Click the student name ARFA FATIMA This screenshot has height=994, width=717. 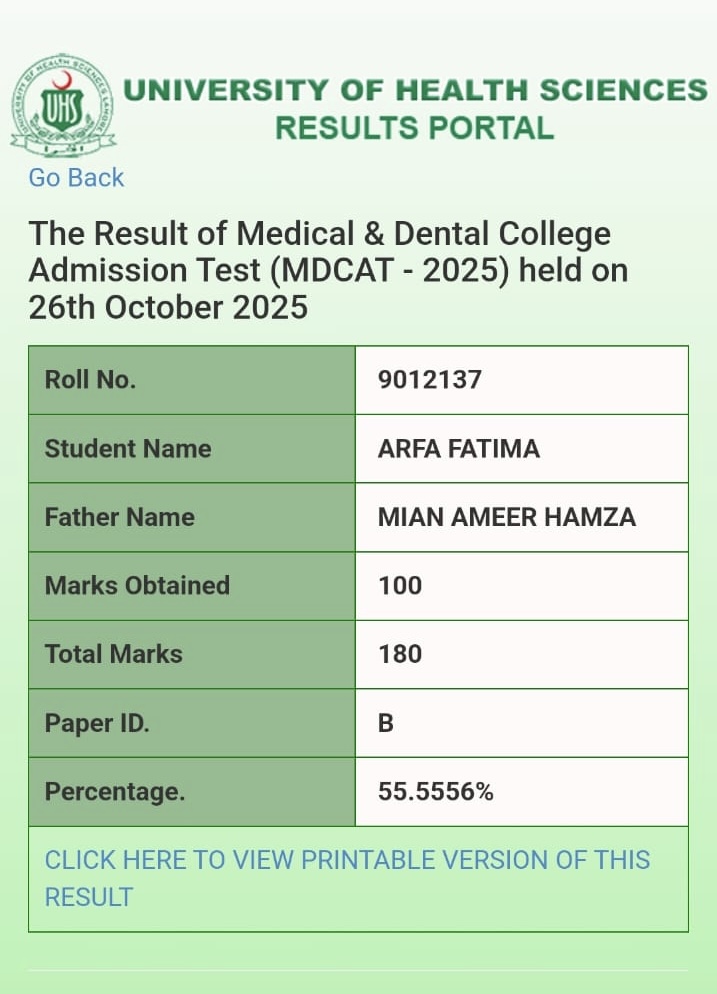[459, 448]
